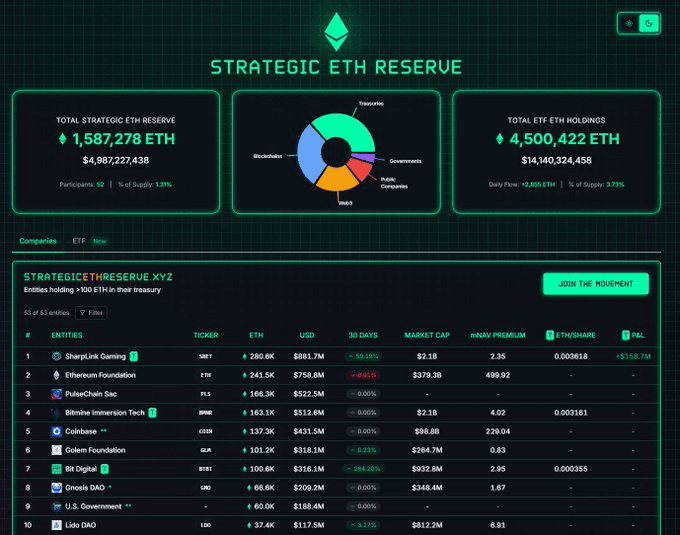Sort table by 30 Days column
The height and width of the screenshot is (535, 680).
(x=363, y=335)
